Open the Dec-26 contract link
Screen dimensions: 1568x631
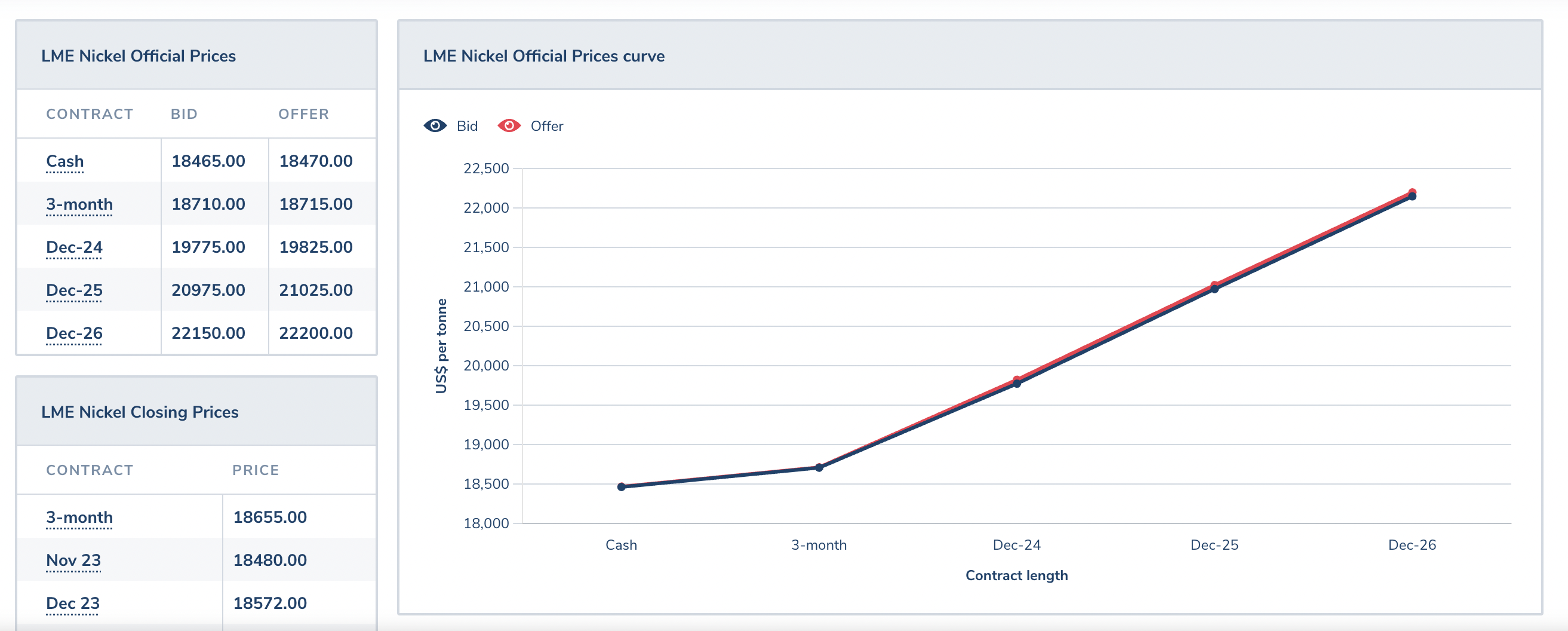[74, 333]
